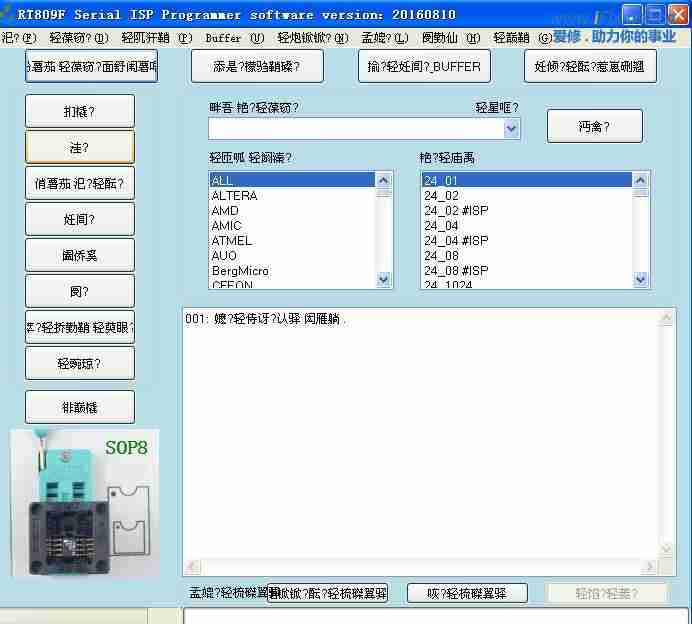
Task: Select BergMicro in the manufacturer list
Action: pos(292,271)
